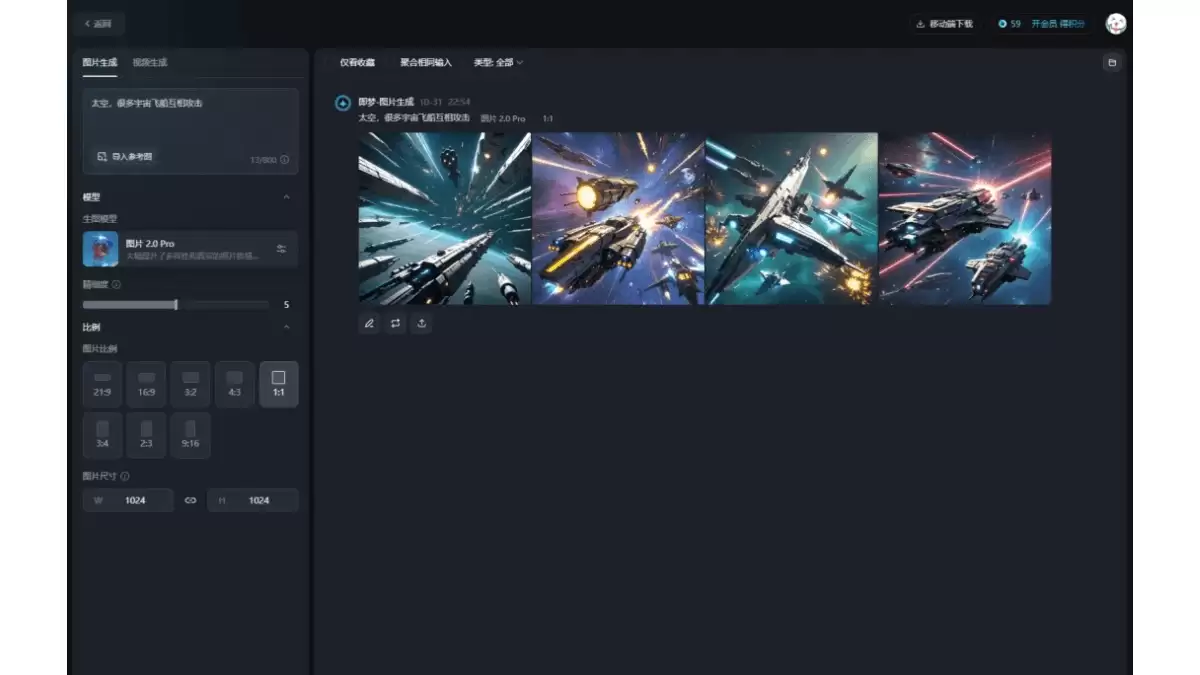Toggle the width-height link icon
The width and height of the screenshot is (1200, 675).
190,500
